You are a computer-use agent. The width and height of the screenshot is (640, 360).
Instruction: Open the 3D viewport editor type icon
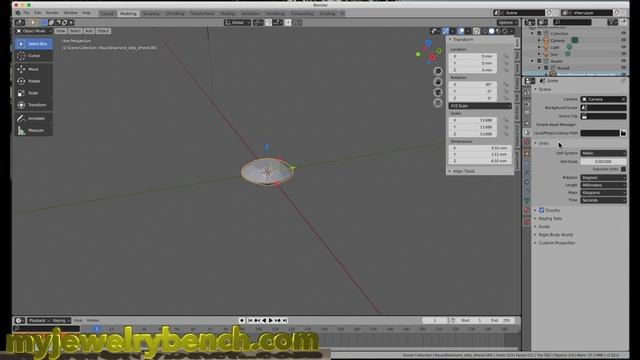20,22
